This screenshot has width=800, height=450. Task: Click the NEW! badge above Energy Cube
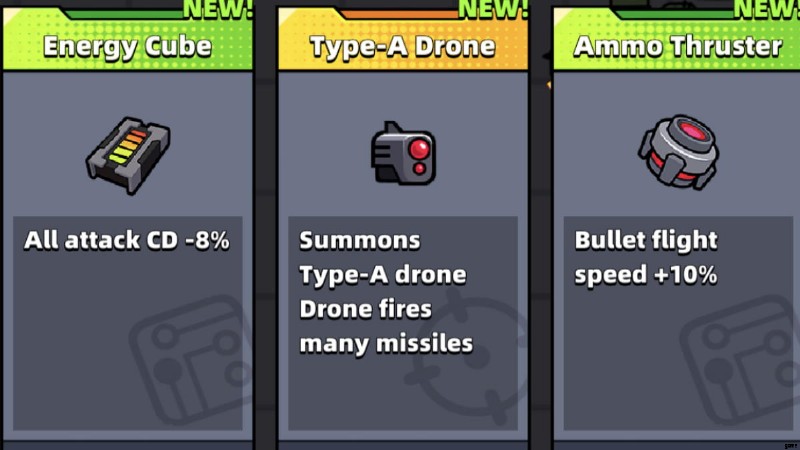218,9
